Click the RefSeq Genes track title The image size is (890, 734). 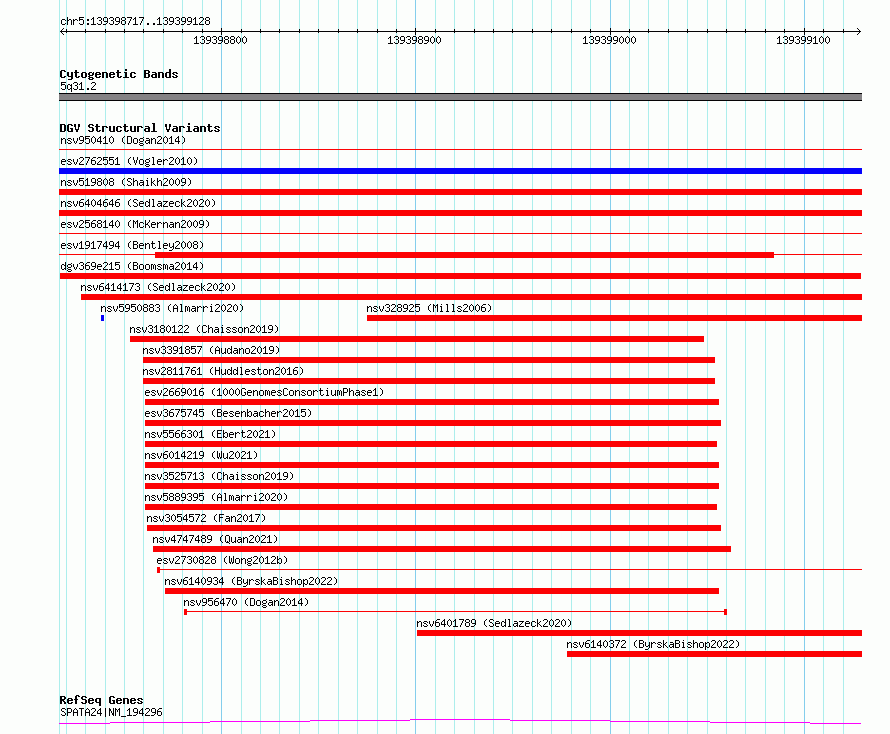tap(102, 700)
